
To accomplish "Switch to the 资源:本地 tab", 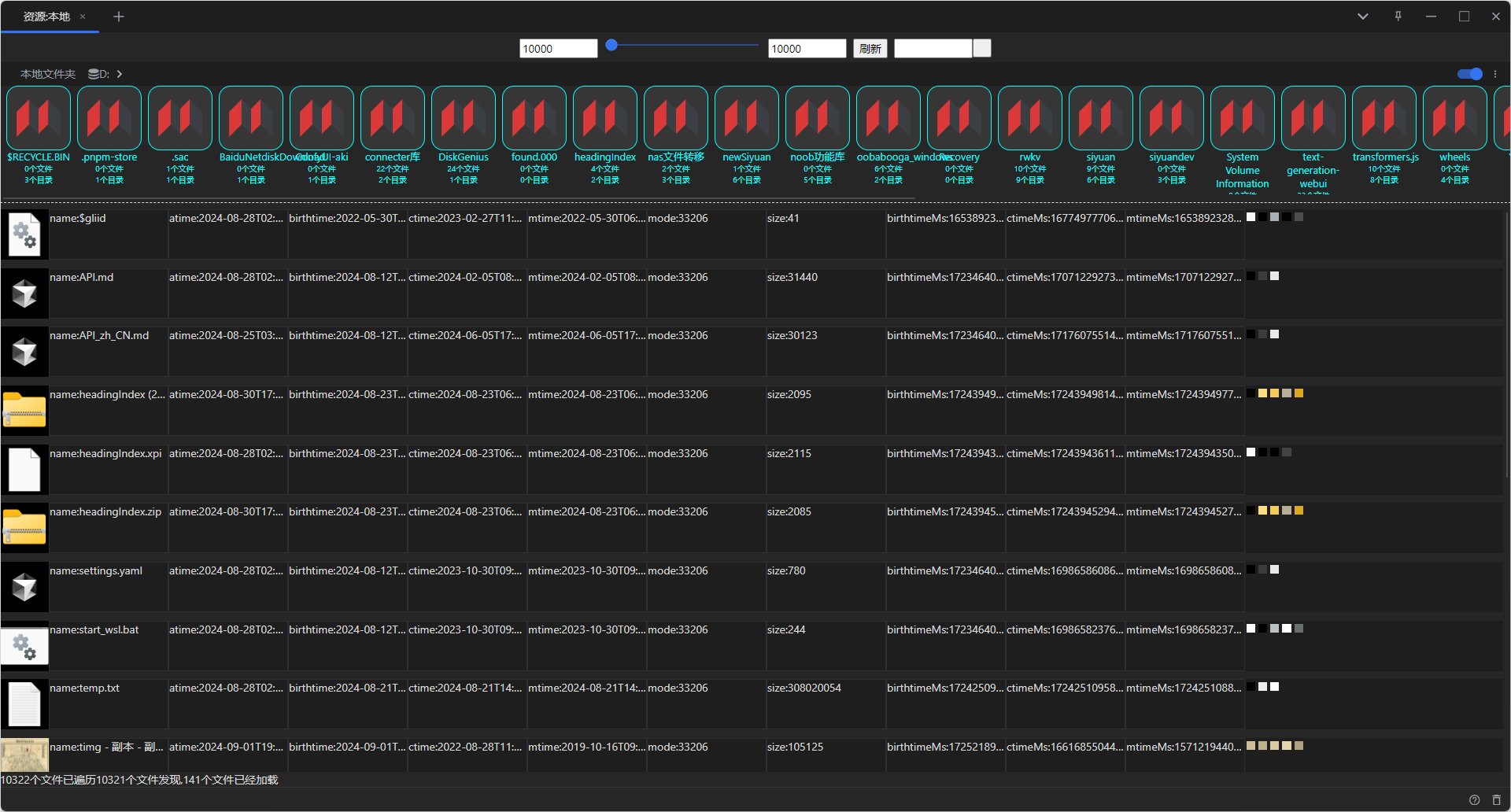I will pos(46,17).
